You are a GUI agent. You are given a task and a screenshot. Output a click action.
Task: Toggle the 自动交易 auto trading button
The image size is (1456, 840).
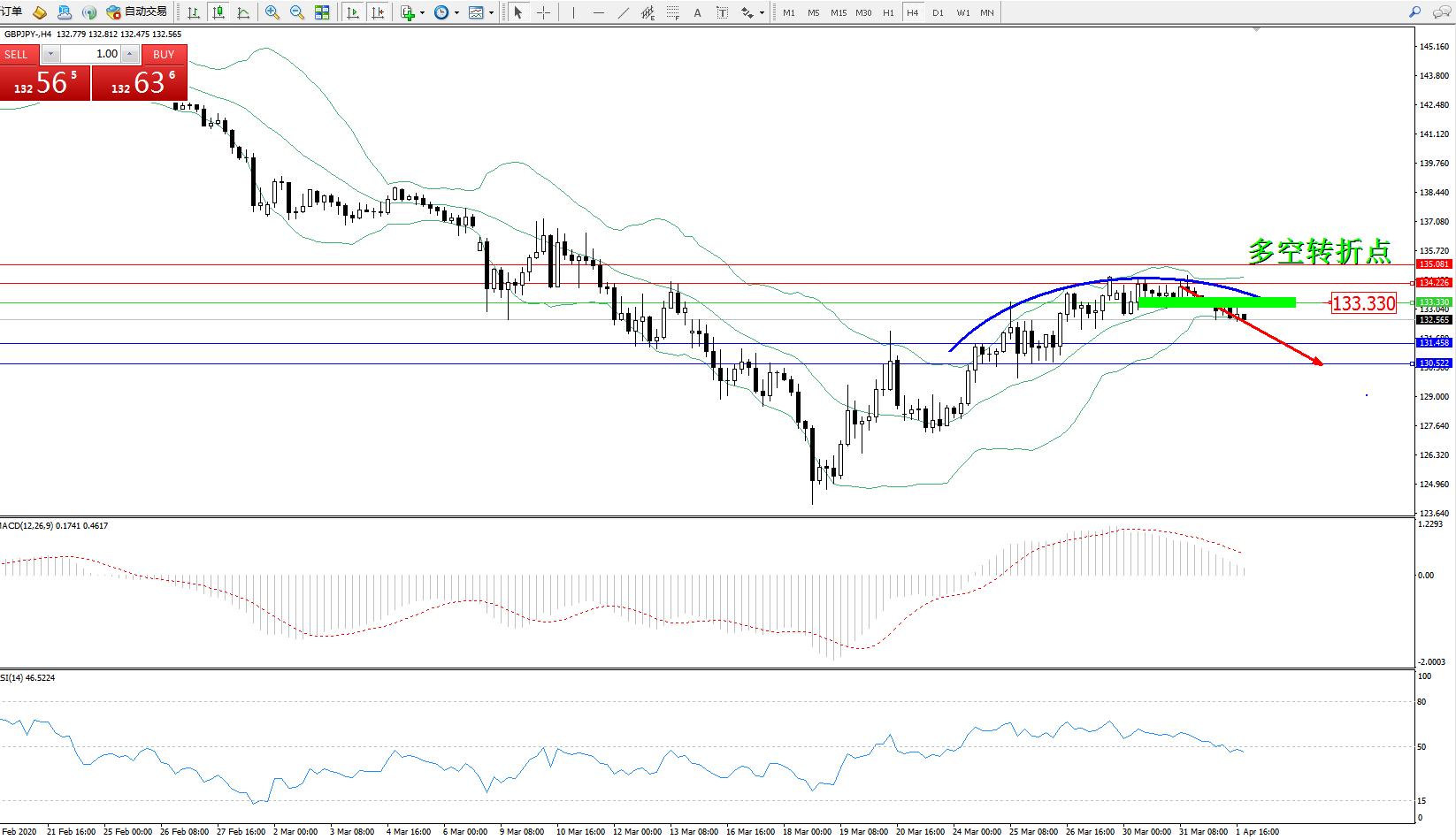coord(137,12)
